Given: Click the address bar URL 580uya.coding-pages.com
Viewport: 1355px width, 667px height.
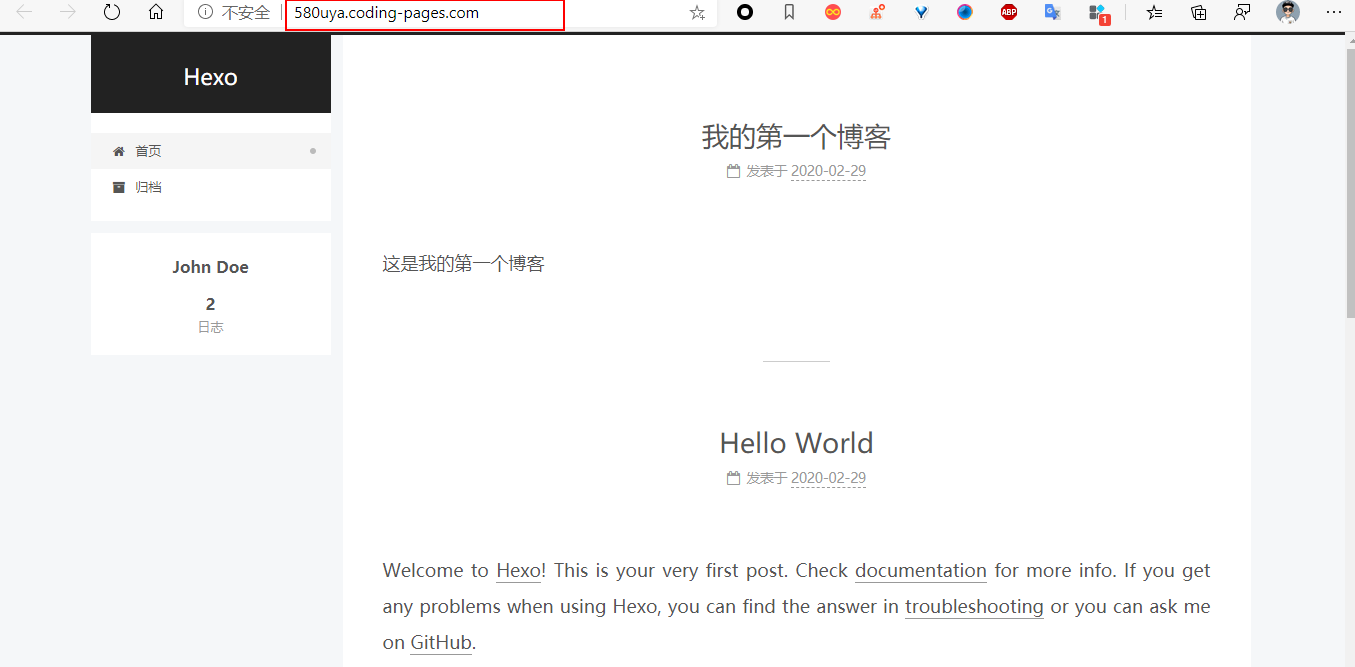Looking at the screenshot, I should (x=386, y=13).
